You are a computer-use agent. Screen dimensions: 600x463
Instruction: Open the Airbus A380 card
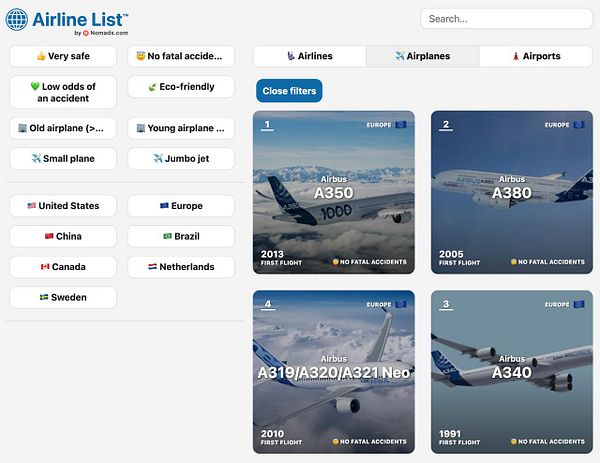[x=512, y=192]
